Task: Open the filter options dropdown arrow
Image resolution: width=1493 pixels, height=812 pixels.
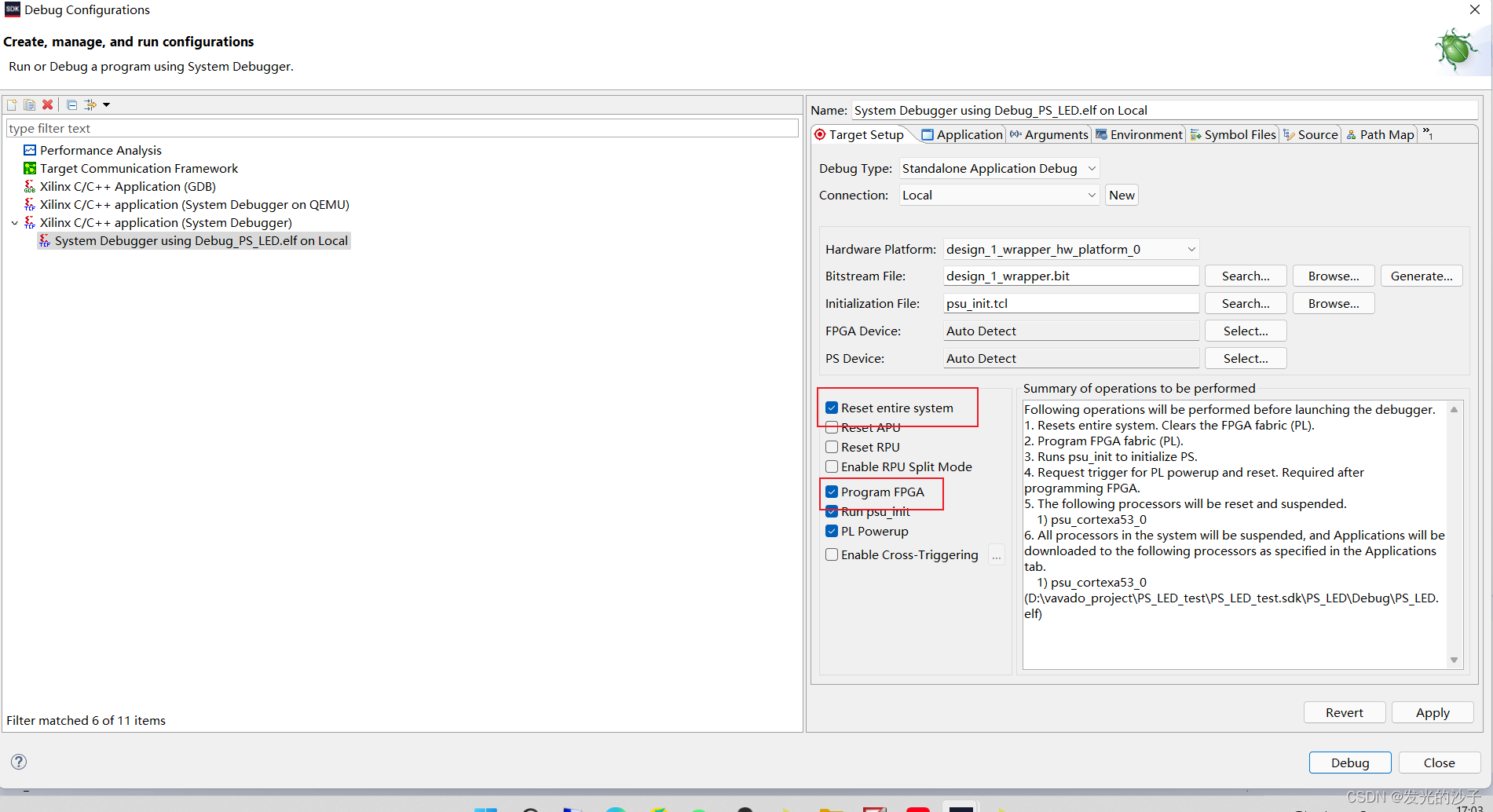Action: pyautogui.click(x=107, y=104)
